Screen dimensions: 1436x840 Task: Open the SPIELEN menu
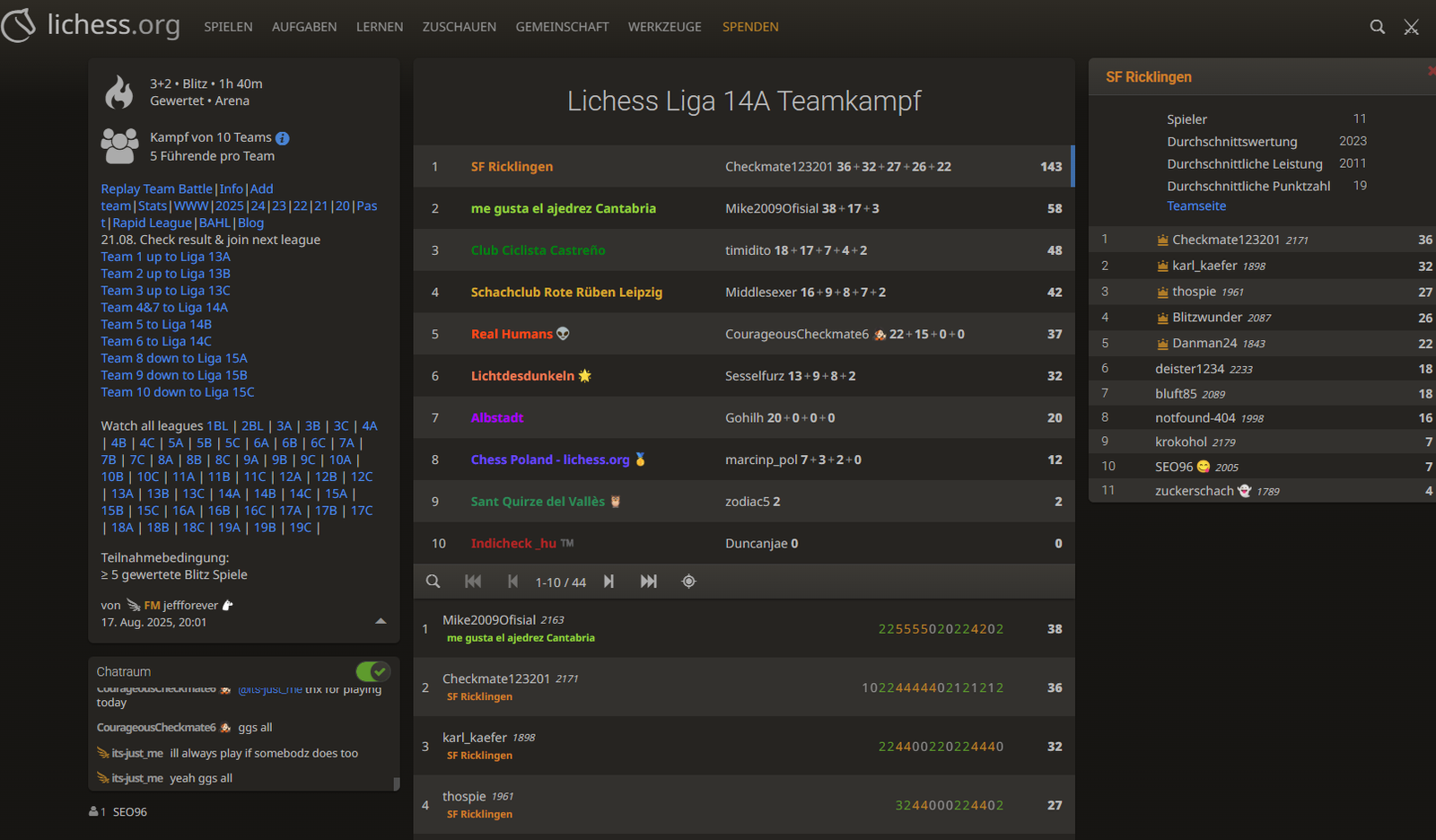(x=228, y=27)
